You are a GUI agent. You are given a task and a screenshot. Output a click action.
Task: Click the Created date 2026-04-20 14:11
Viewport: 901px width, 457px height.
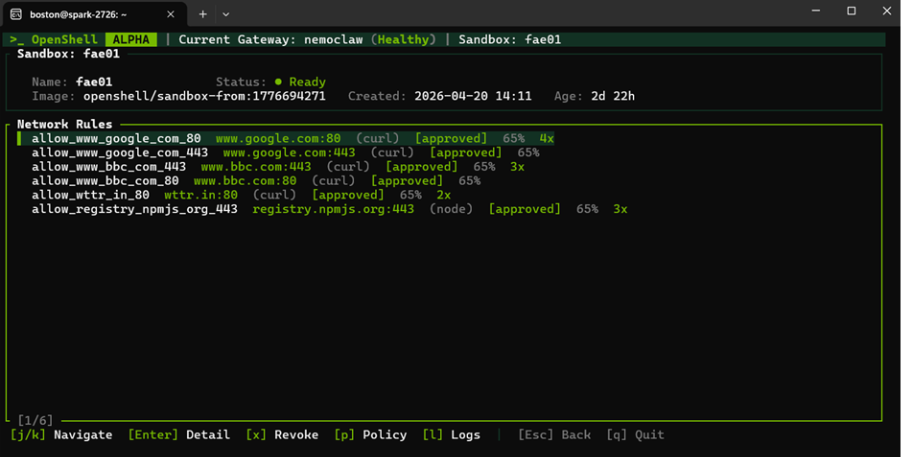[473, 96]
